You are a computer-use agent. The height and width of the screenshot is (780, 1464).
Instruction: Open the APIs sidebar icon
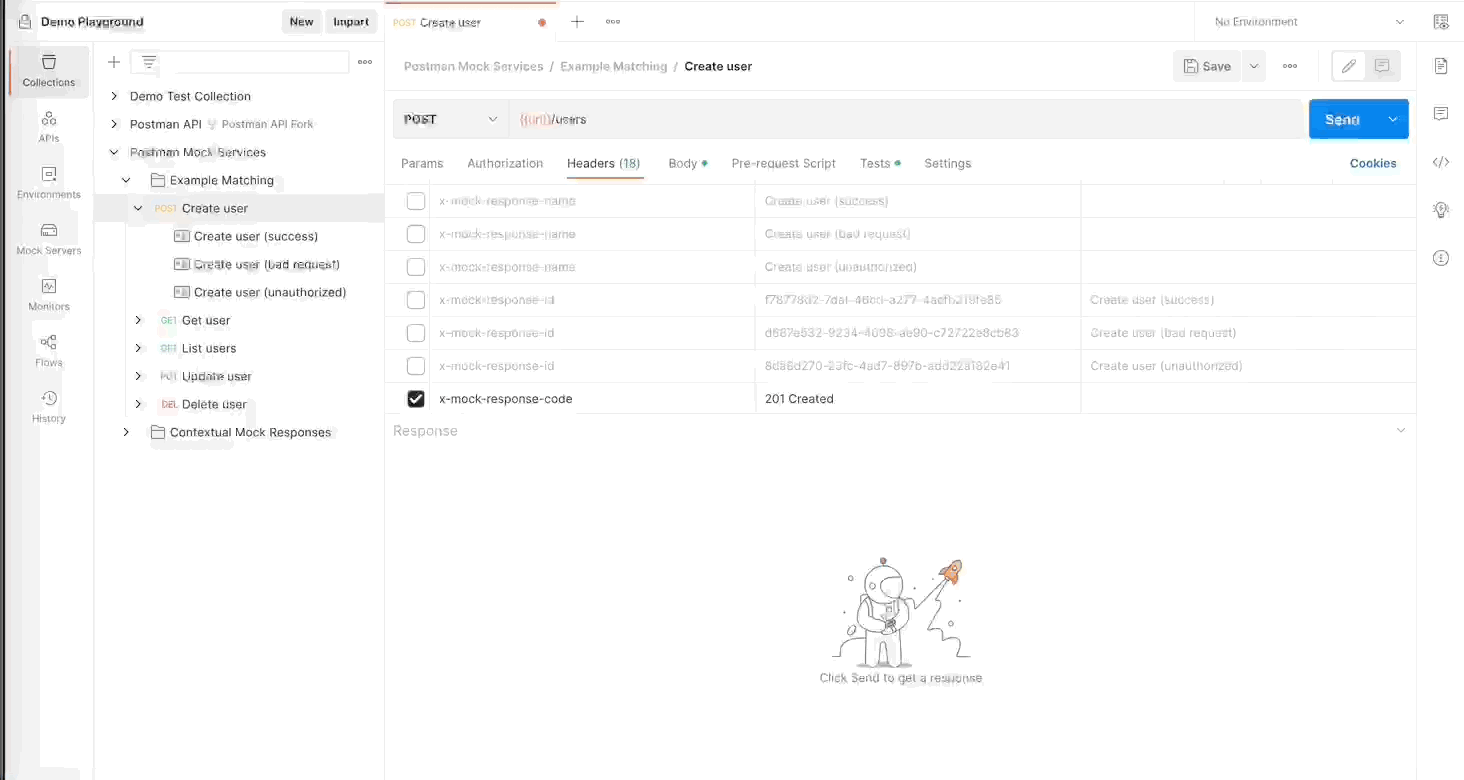point(49,127)
